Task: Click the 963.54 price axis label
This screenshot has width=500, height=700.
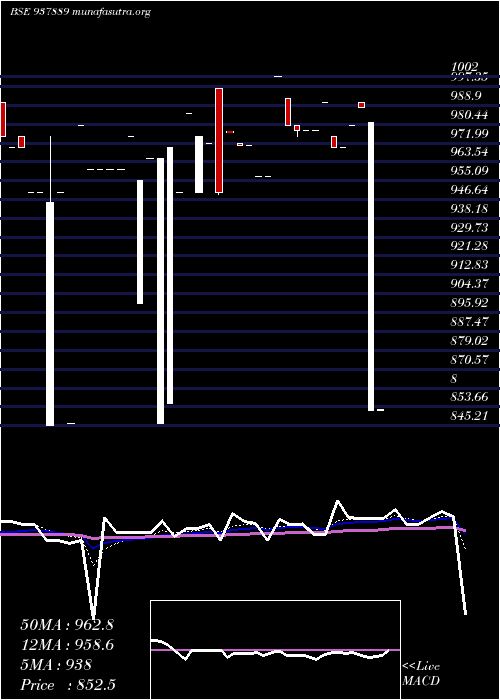Action: [x=469, y=152]
